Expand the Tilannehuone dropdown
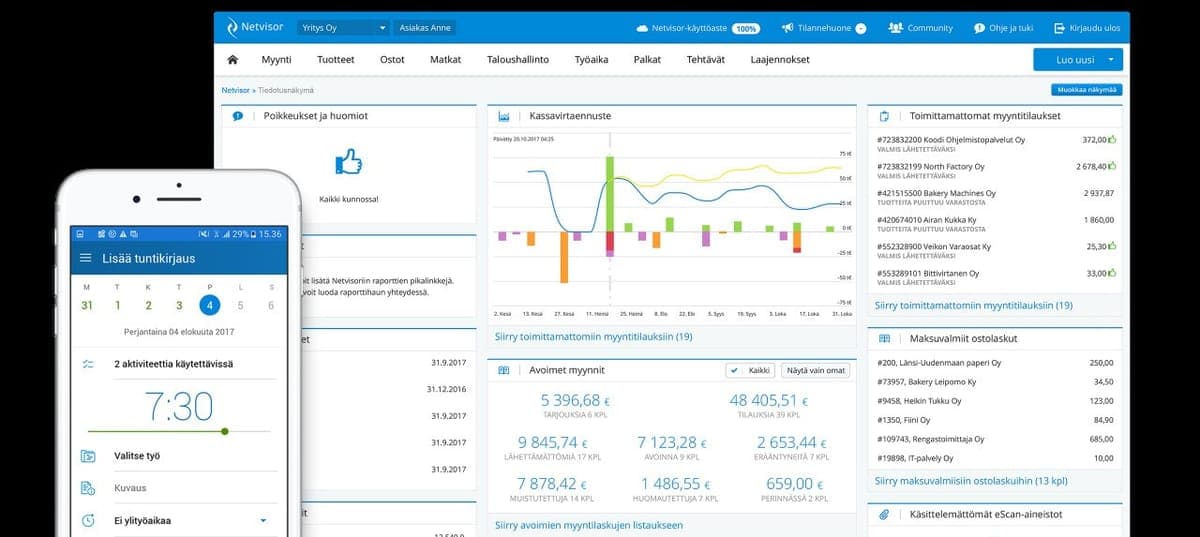The width and height of the screenshot is (1200, 537). point(861,28)
